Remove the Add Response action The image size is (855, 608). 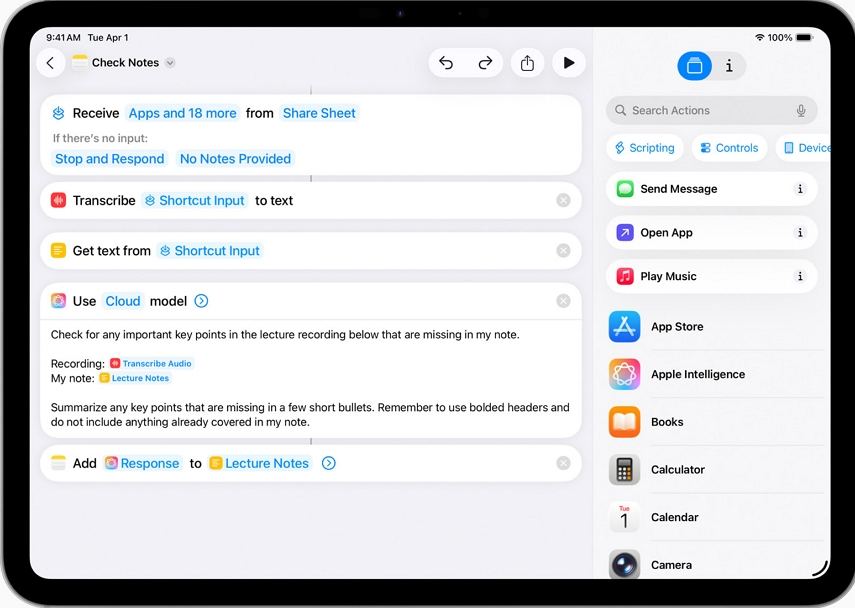(x=563, y=463)
